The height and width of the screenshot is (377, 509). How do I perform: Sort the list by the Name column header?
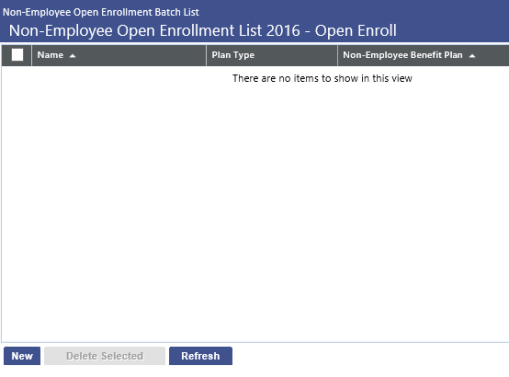[50, 55]
